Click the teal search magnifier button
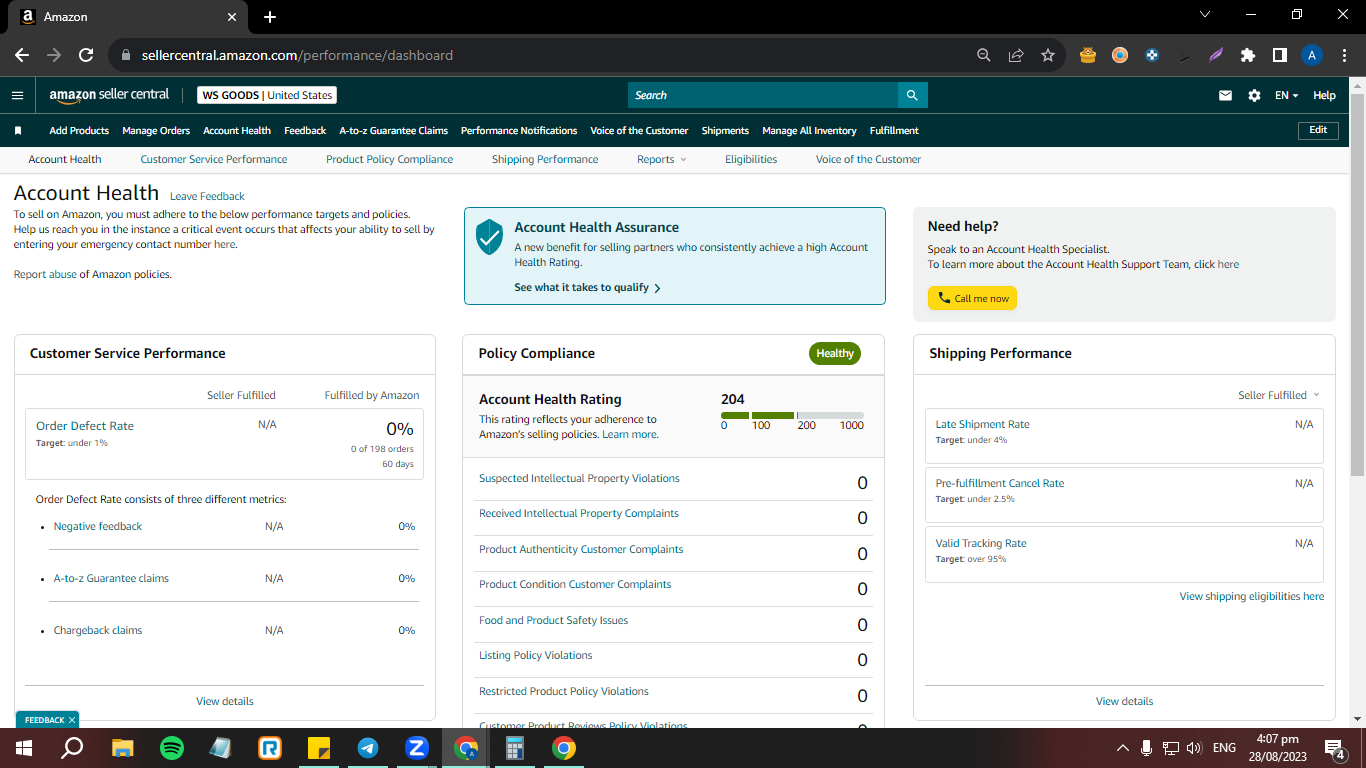Viewport: 1366px width, 768px height. [x=912, y=95]
